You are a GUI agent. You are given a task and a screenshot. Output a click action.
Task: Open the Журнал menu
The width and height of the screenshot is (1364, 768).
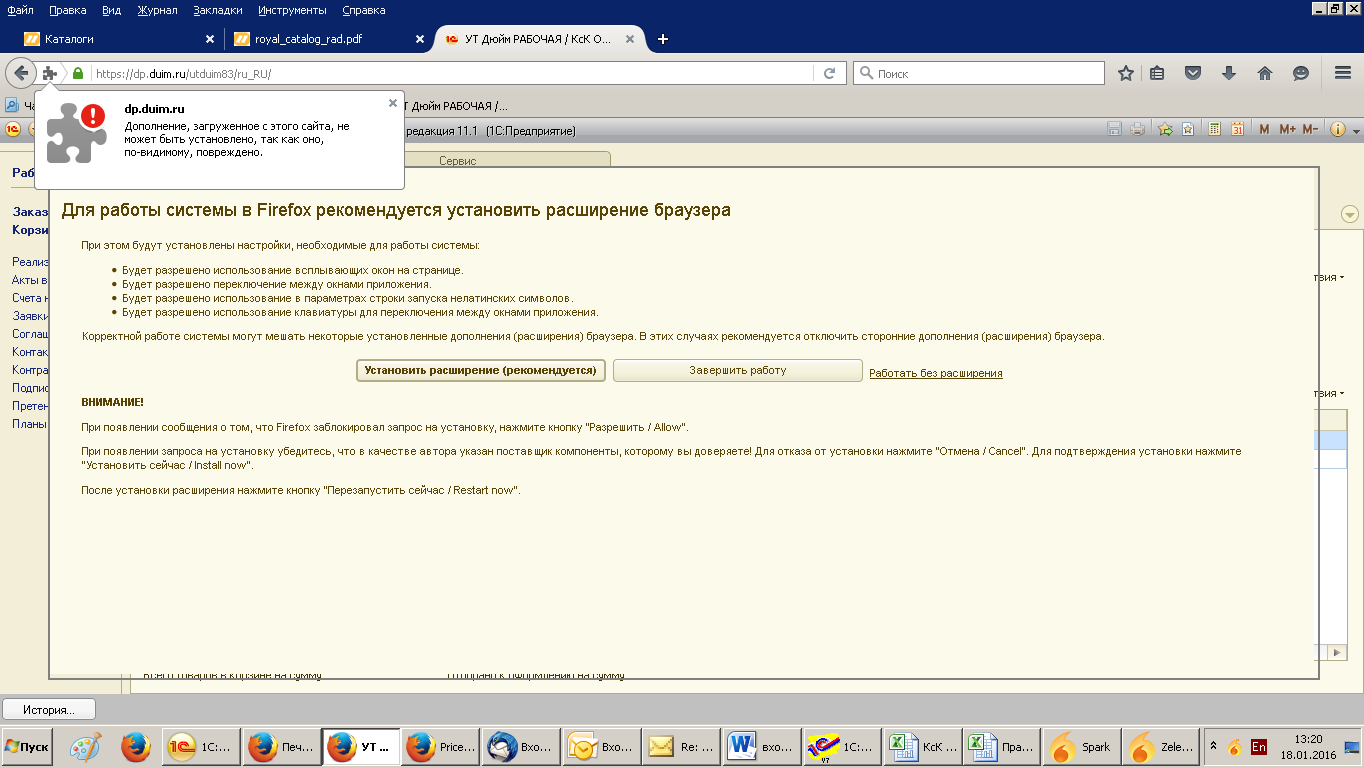tap(157, 10)
